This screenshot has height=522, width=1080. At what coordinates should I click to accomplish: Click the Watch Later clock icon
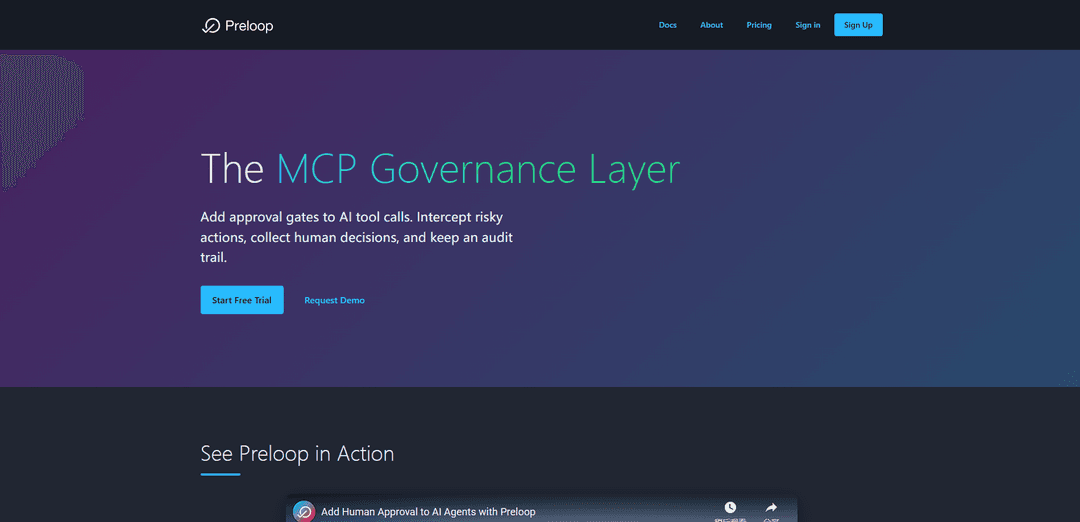(730, 508)
